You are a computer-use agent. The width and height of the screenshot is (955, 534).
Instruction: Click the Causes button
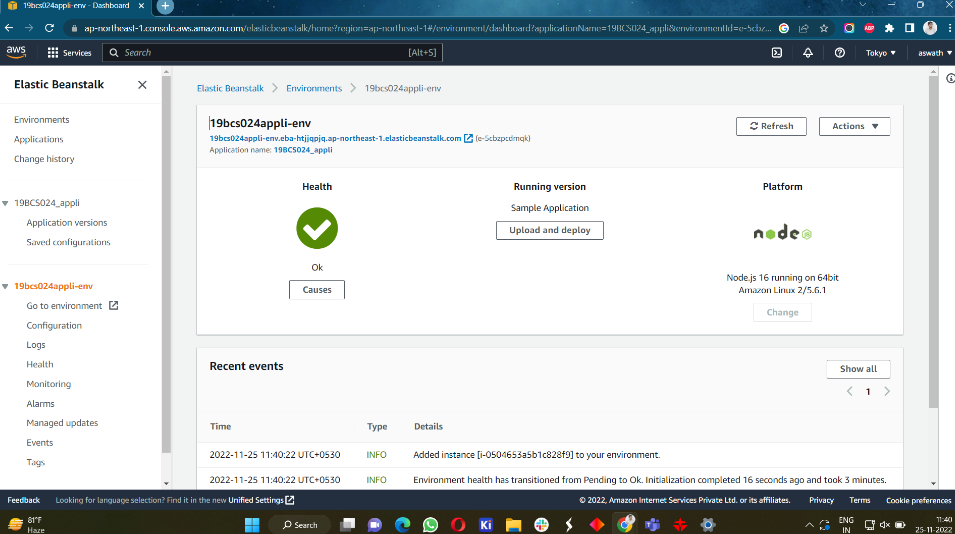pos(317,290)
